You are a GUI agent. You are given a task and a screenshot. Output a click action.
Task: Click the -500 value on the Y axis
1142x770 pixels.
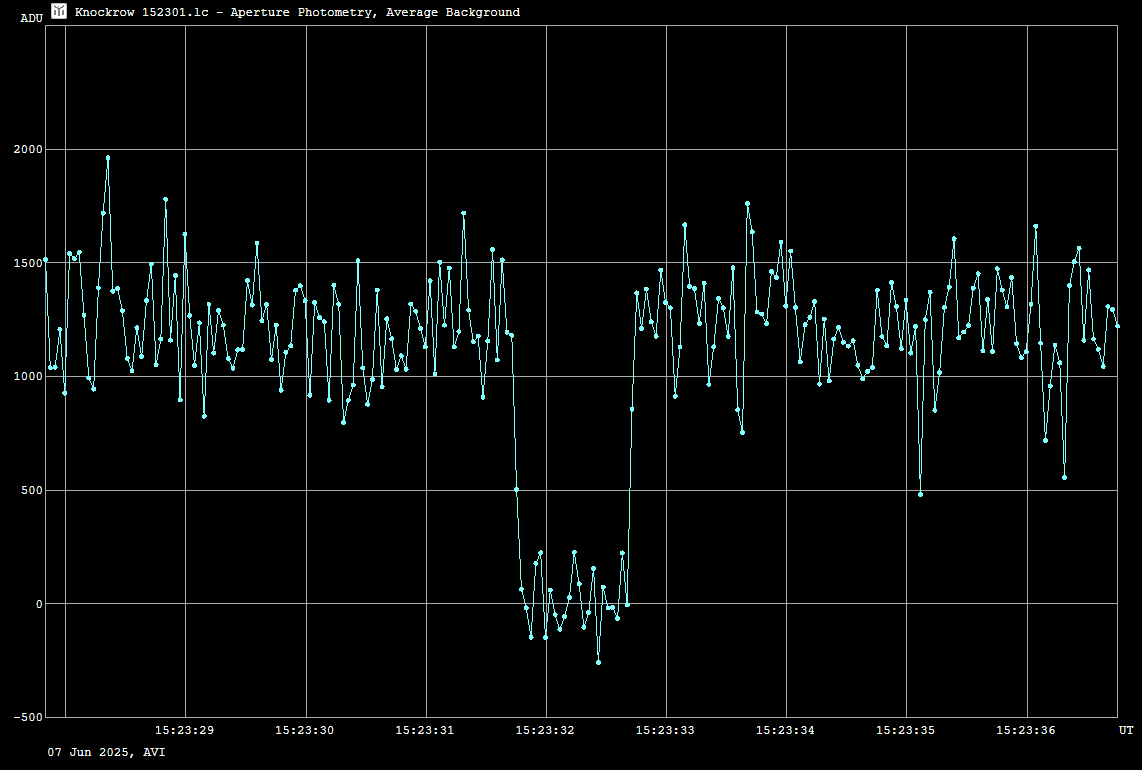(x=28, y=718)
